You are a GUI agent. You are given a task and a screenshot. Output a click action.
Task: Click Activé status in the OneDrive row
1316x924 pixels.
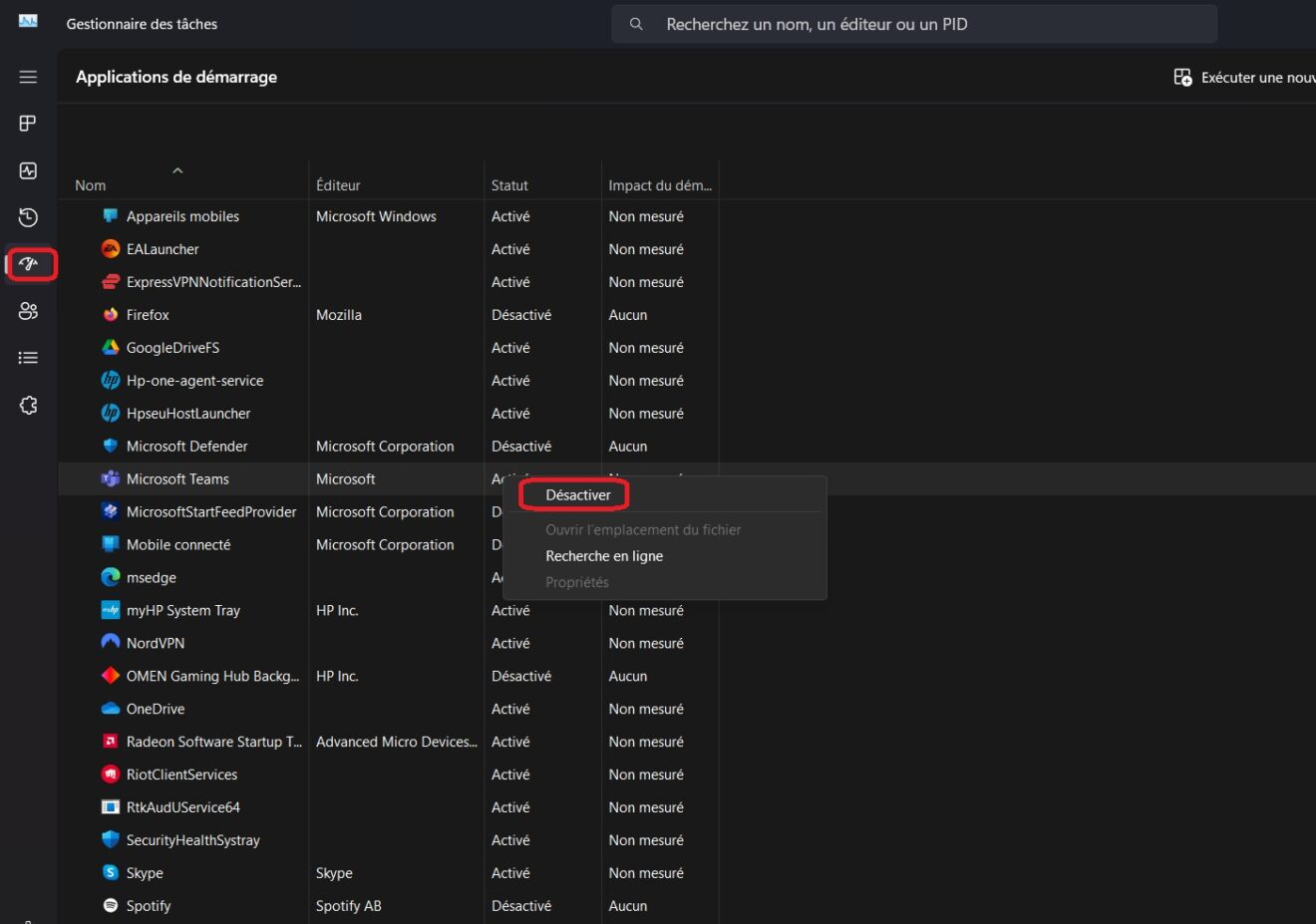(x=510, y=709)
